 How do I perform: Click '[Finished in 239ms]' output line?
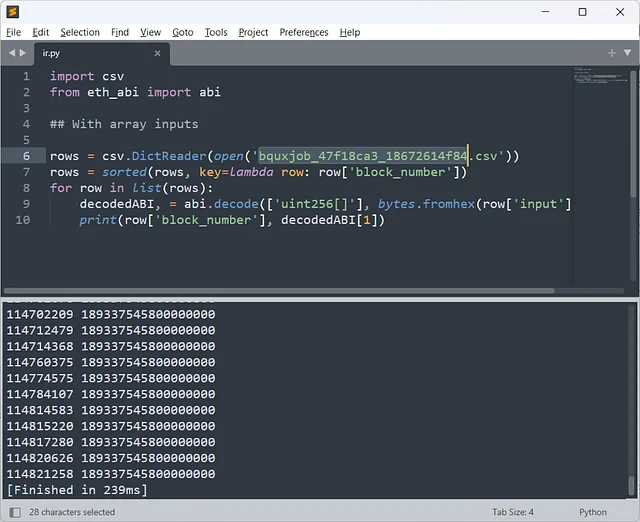[x=77, y=490]
